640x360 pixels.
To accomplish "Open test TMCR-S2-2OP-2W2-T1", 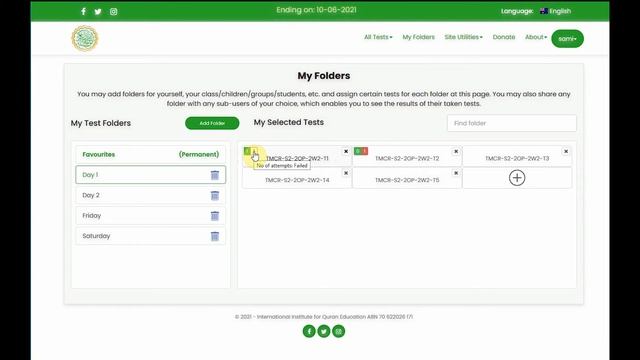I will 297,158.
